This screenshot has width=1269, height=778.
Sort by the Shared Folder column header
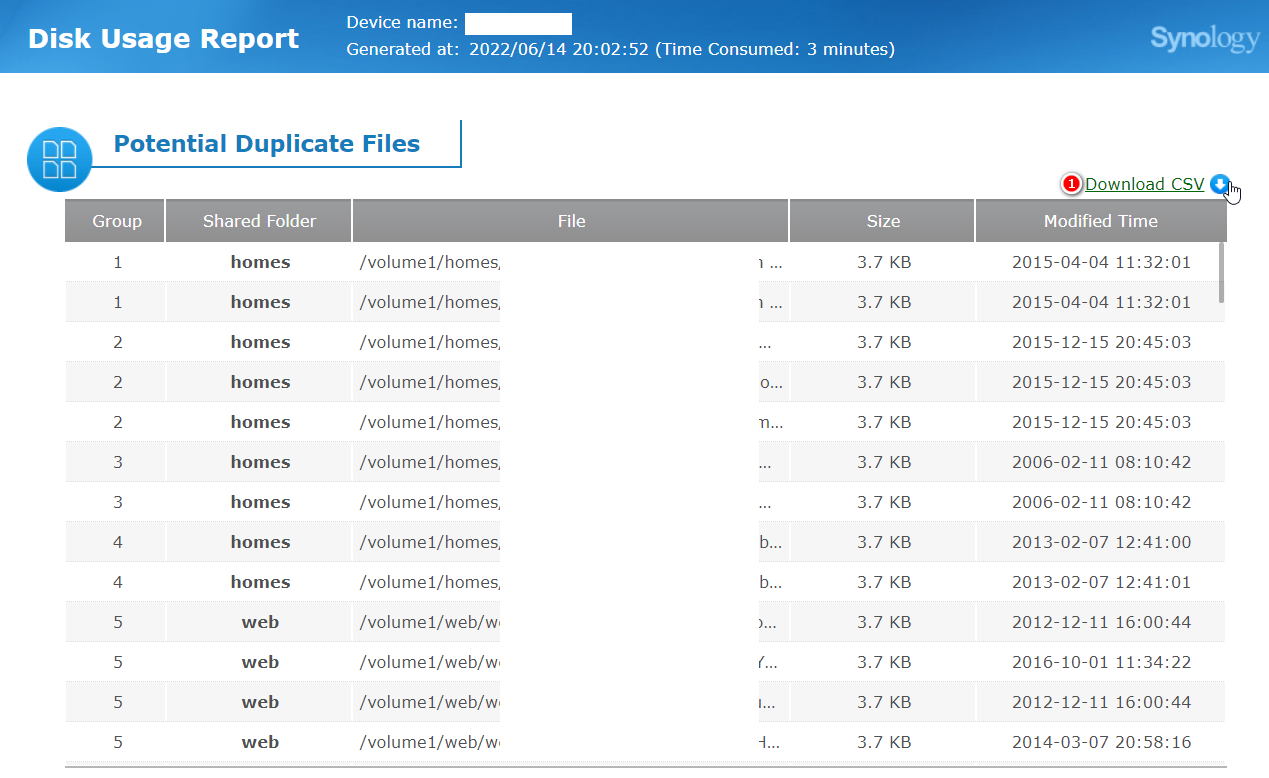(259, 221)
